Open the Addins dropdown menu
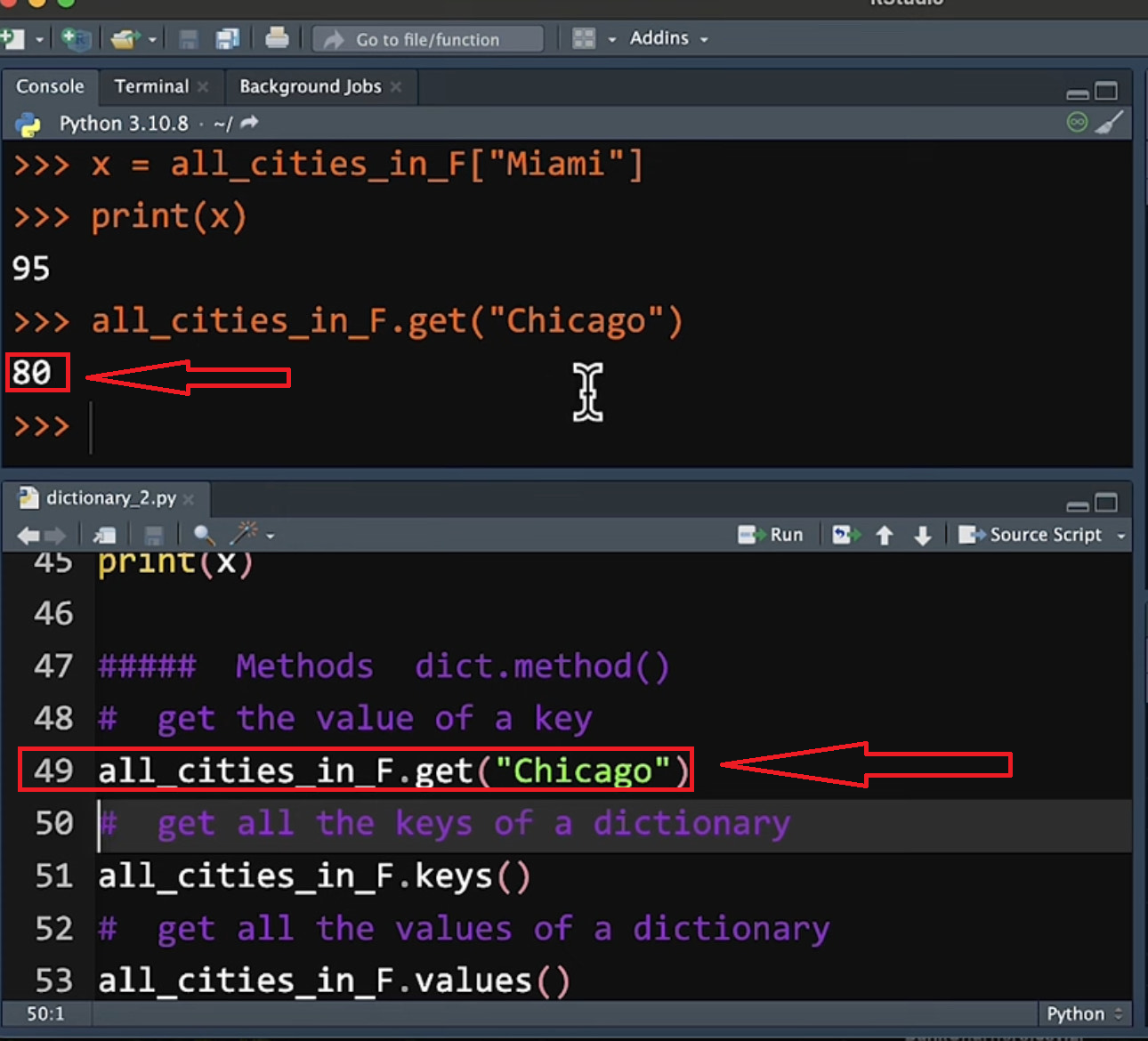Image resolution: width=1148 pixels, height=1041 pixels. point(667,38)
